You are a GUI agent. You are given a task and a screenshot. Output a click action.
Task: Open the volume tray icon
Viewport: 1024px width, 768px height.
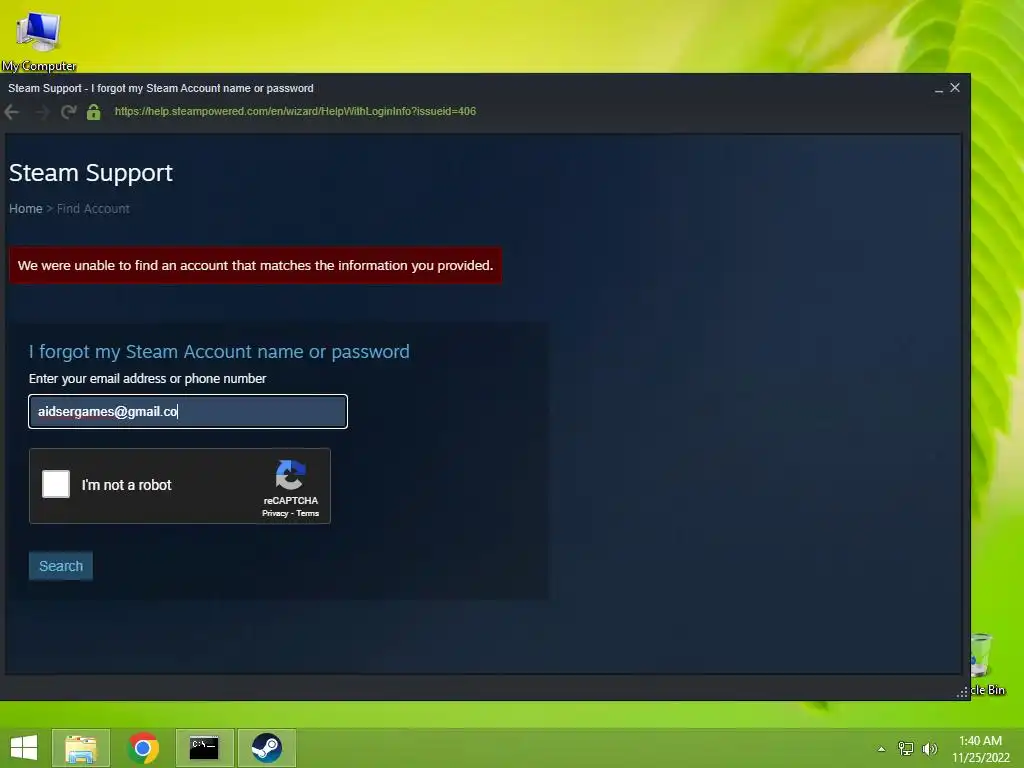(930, 748)
